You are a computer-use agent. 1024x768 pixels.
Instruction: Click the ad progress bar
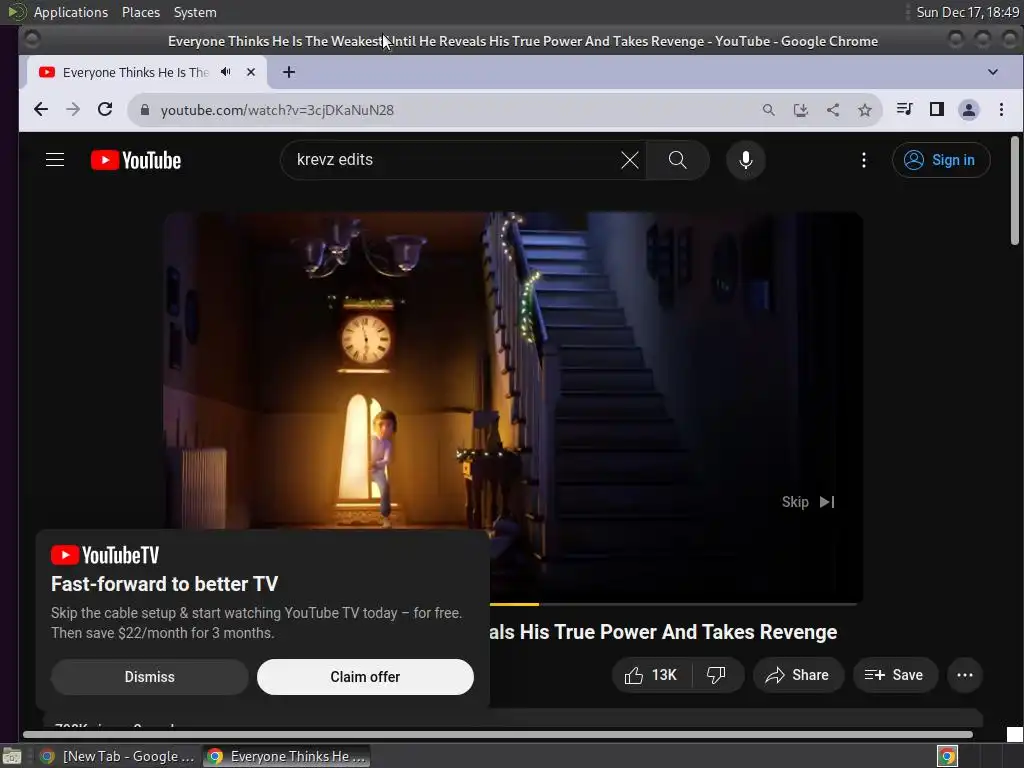(x=673, y=604)
